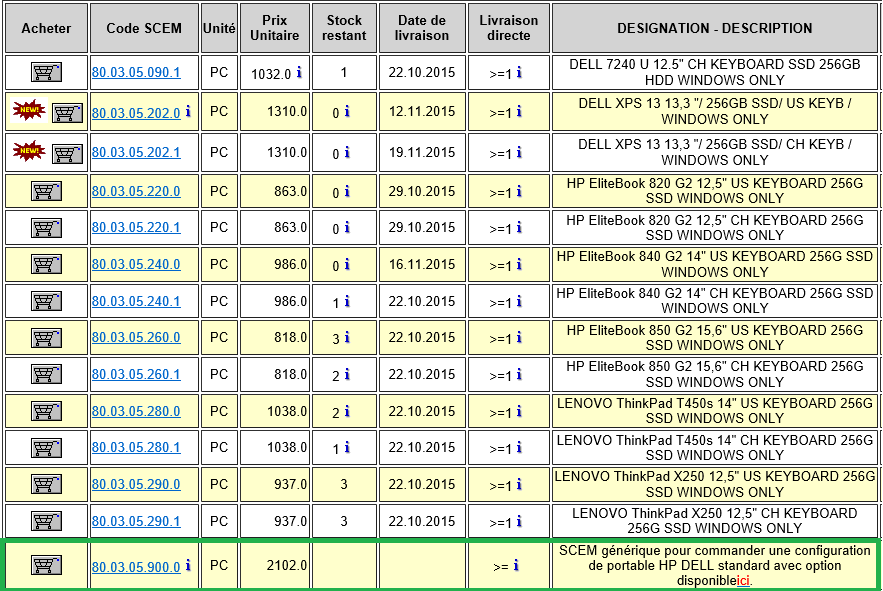Image resolution: width=883 pixels, height=591 pixels.
Task: Buy item 80.03.05.260.1 via cart icon
Action: [46, 375]
